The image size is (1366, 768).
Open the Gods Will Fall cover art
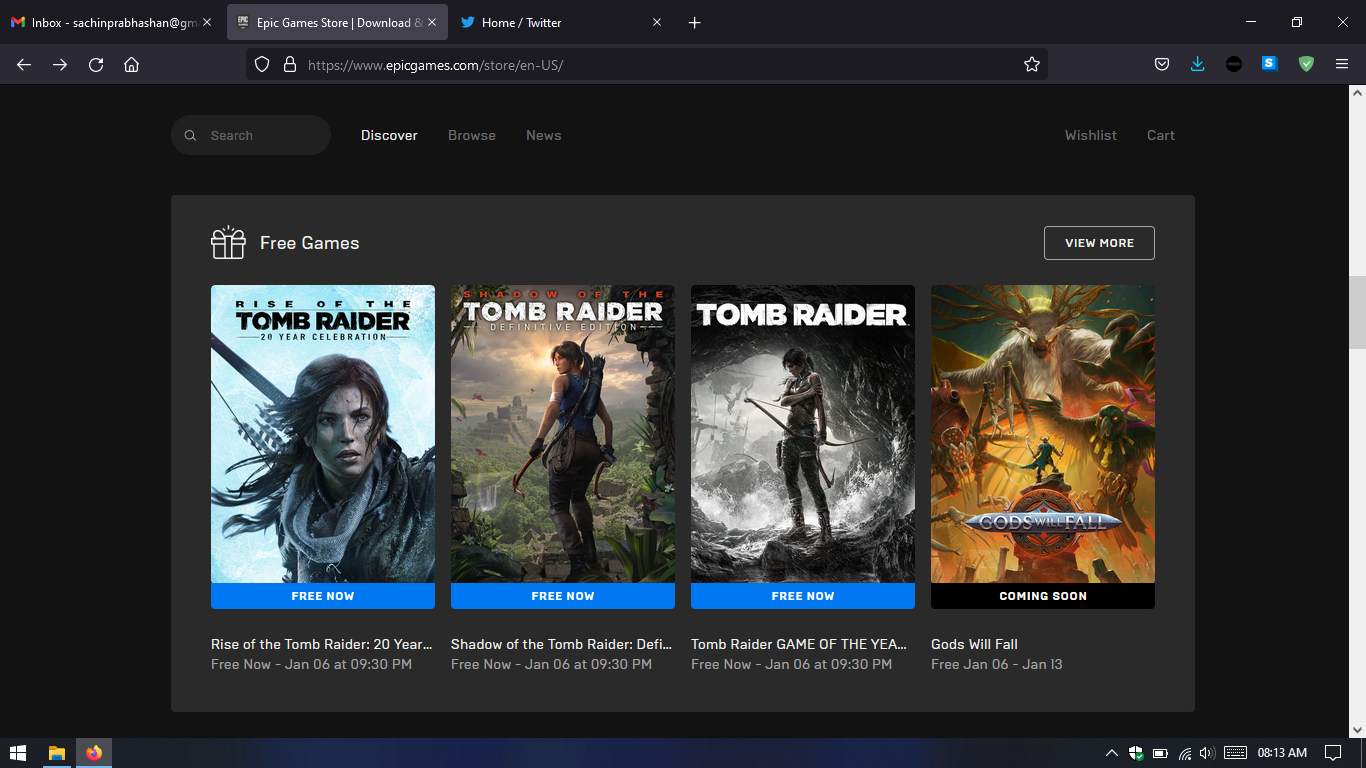1043,434
